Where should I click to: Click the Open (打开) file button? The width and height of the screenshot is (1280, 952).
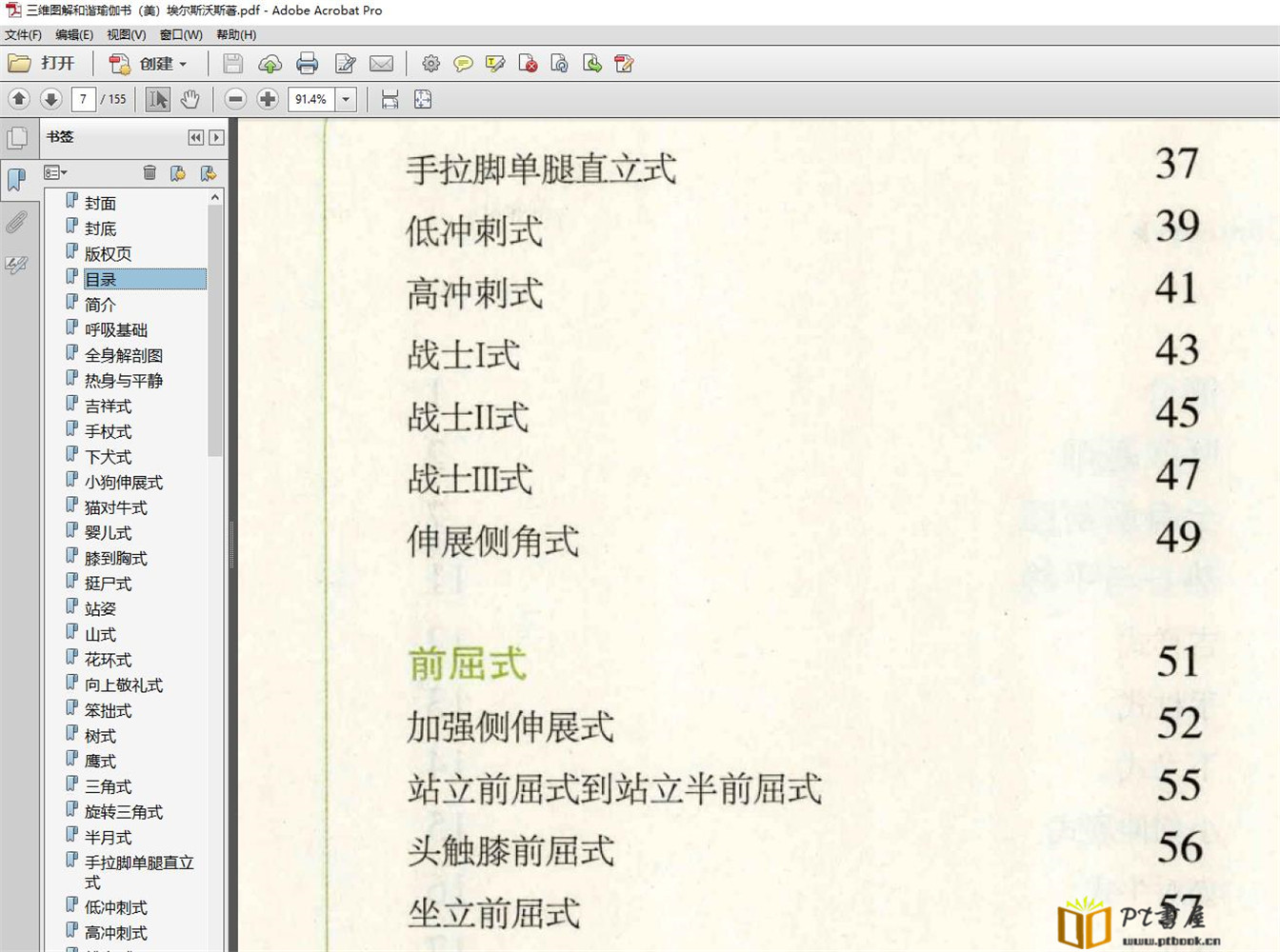click(x=42, y=64)
